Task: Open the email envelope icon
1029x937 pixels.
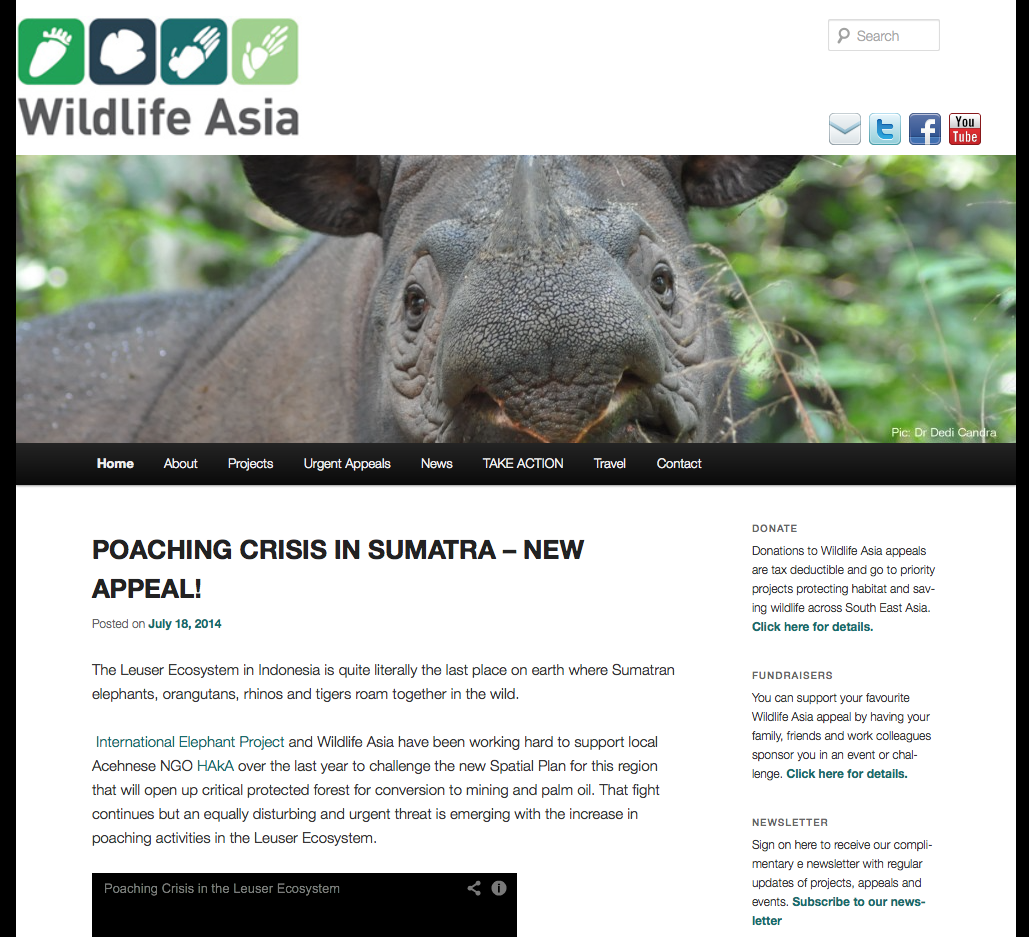Action: (845, 129)
